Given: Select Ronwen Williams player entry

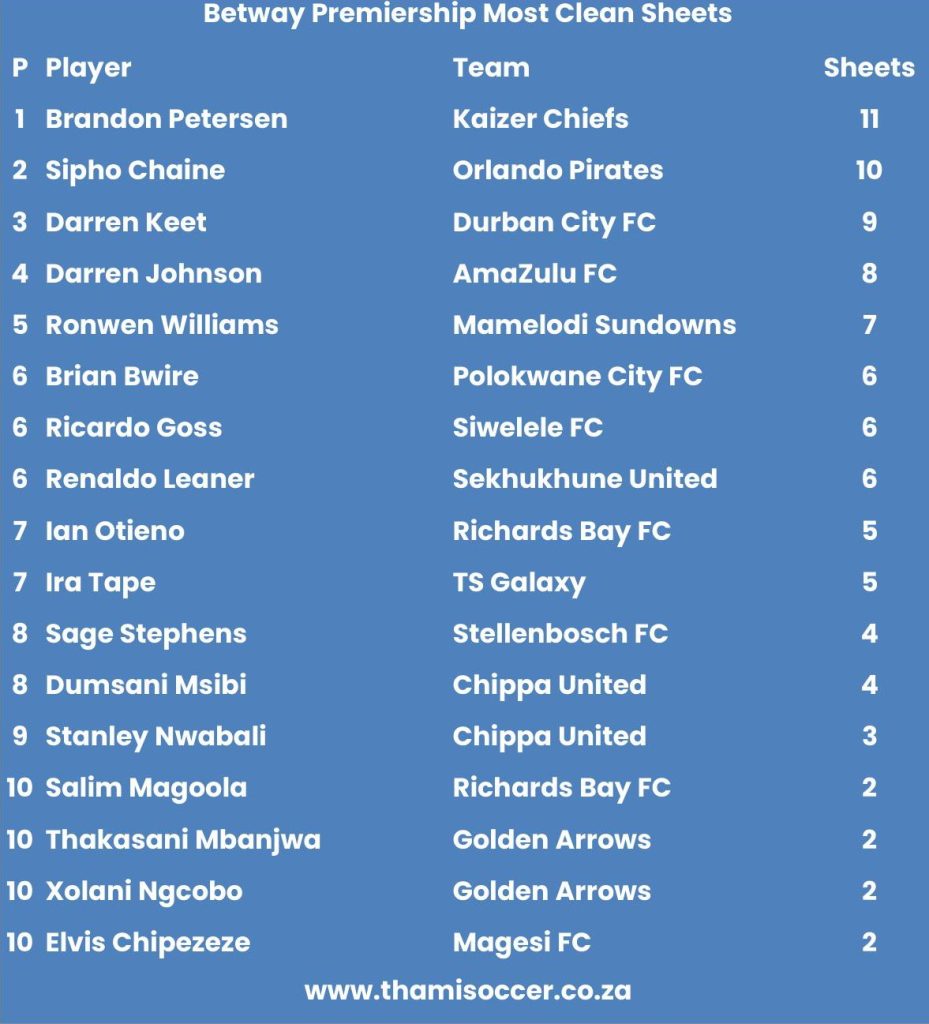Looking at the screenshot, I should coord(162,325).
